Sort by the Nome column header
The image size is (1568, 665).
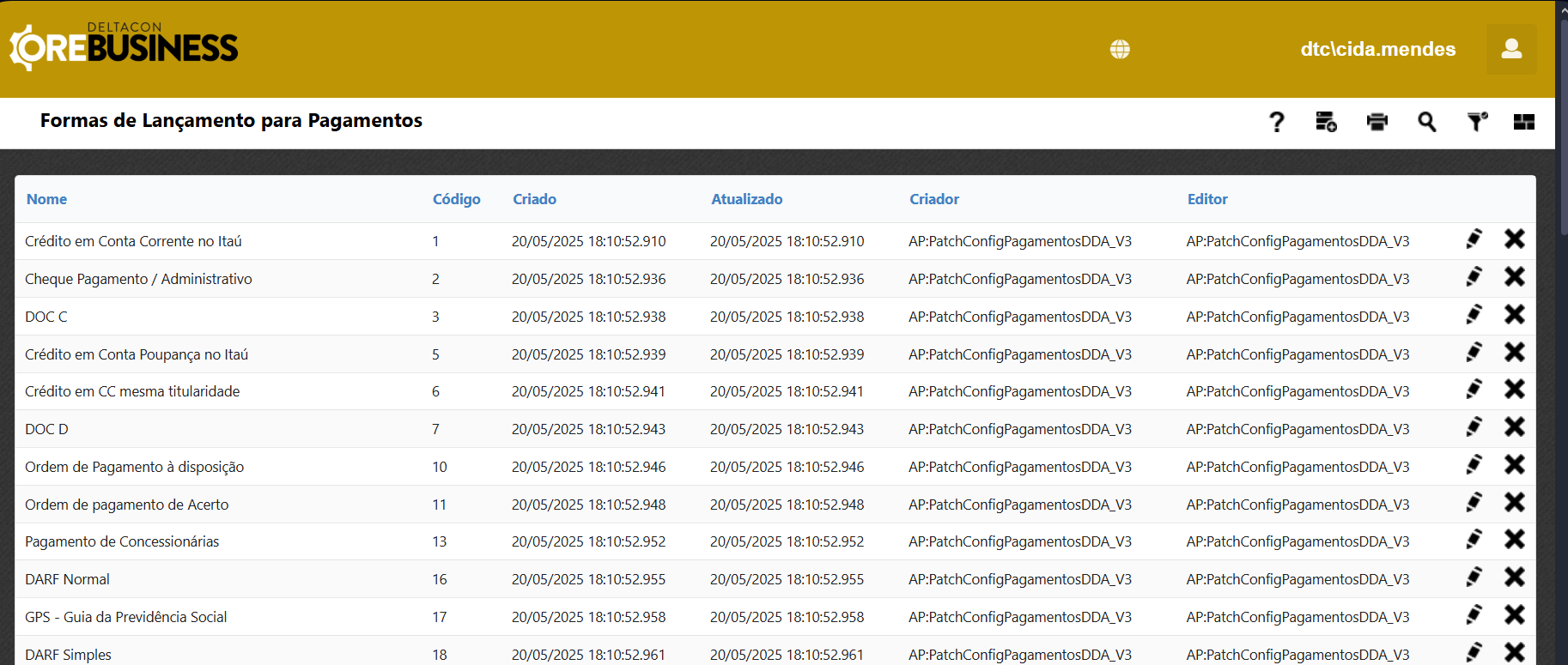click(46, 199)
